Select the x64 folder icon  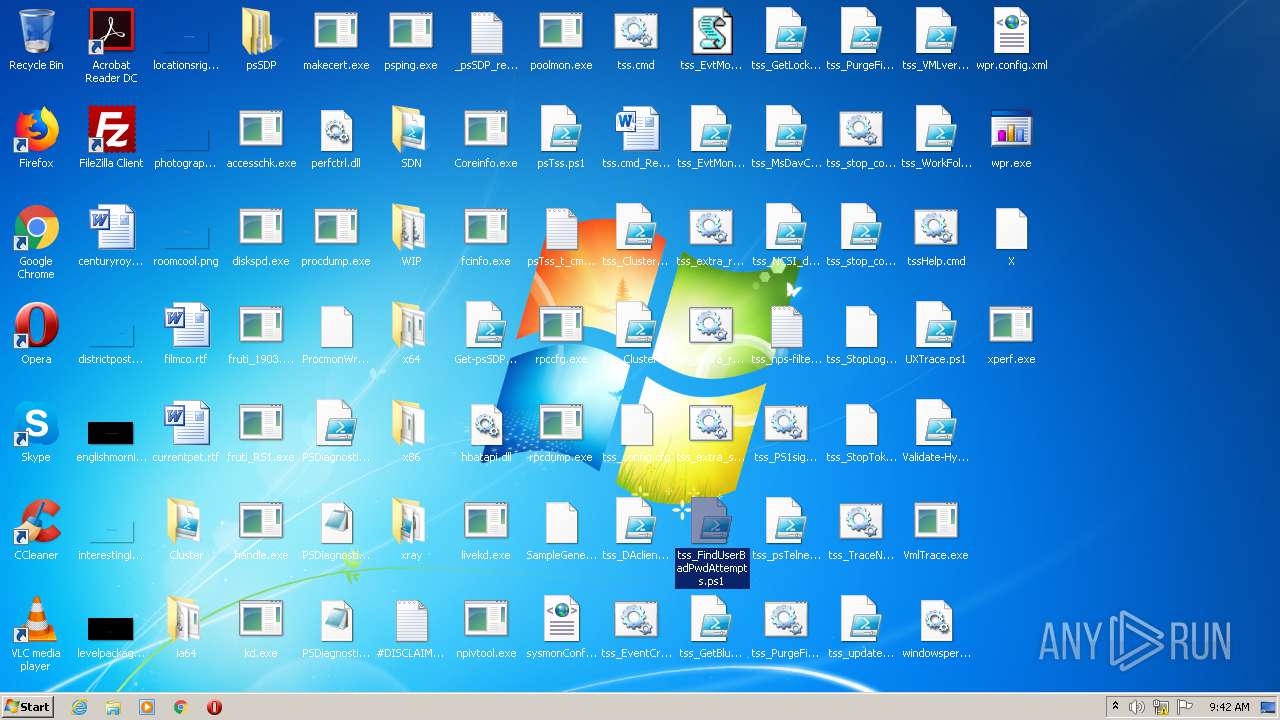(x=411, y=334)
